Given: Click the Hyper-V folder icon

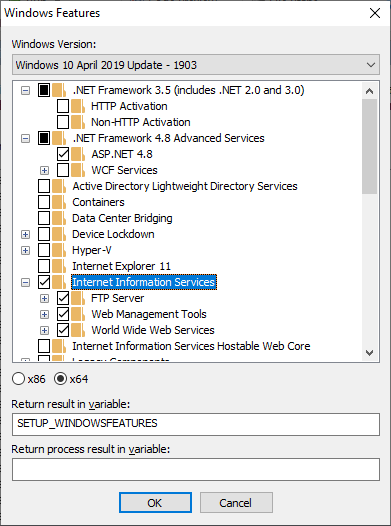Looking at the screenshot, I should click(x=59, y=250).
